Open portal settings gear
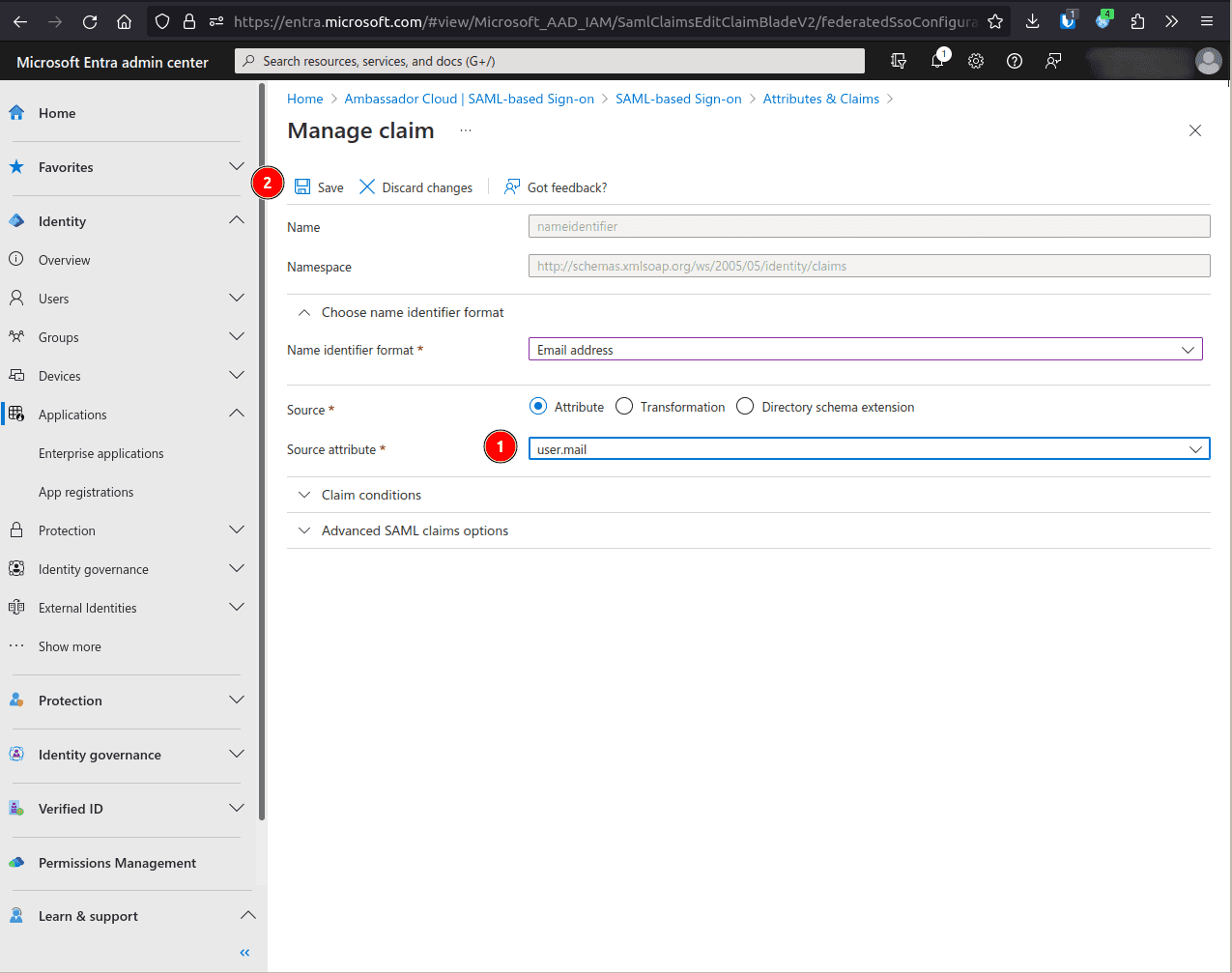This screenshot has width=1232, height=973. 976,61
